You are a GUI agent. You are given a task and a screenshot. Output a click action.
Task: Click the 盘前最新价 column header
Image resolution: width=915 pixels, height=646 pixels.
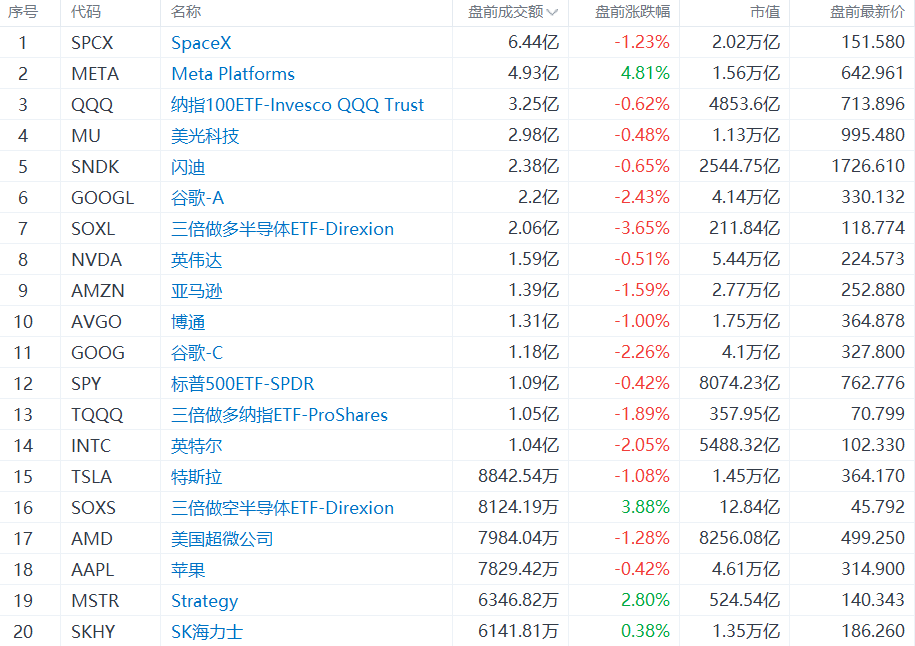pos(867,12)
